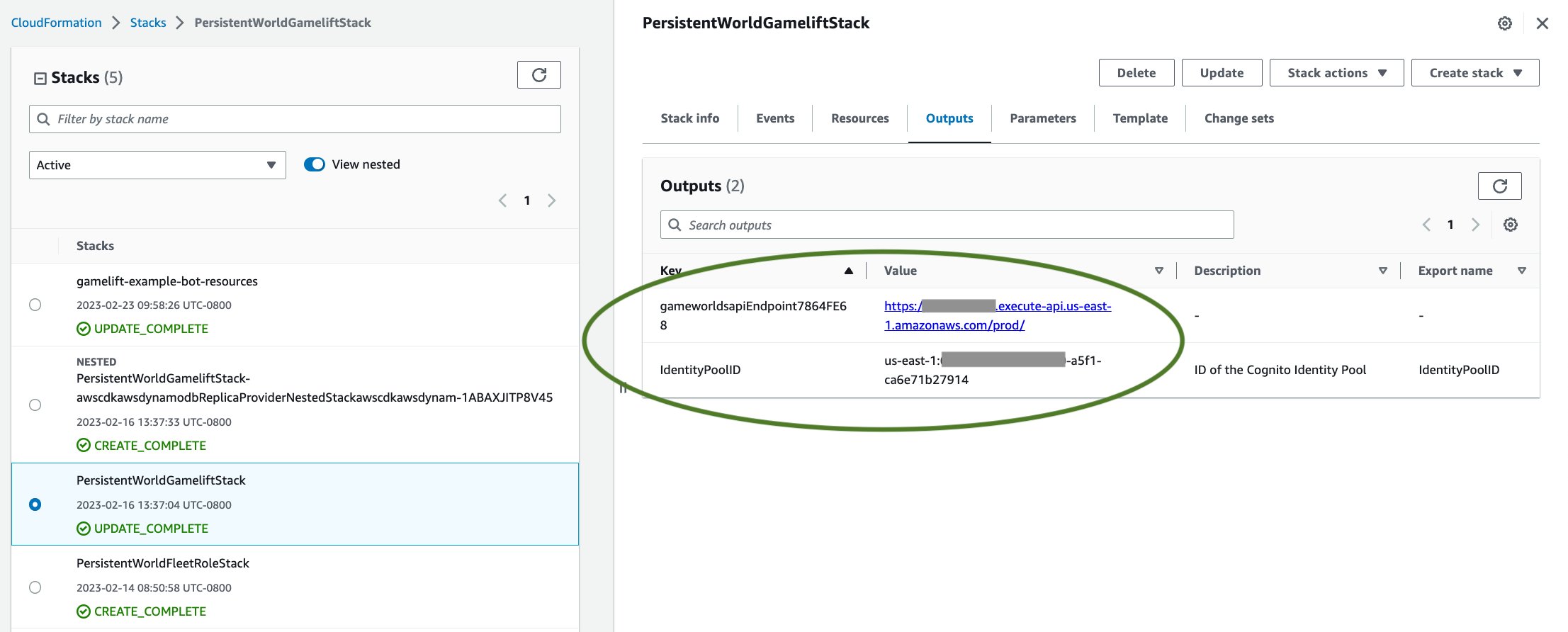Click CREATE_COMPLETE status icon of nested stack

click(84, 446)
